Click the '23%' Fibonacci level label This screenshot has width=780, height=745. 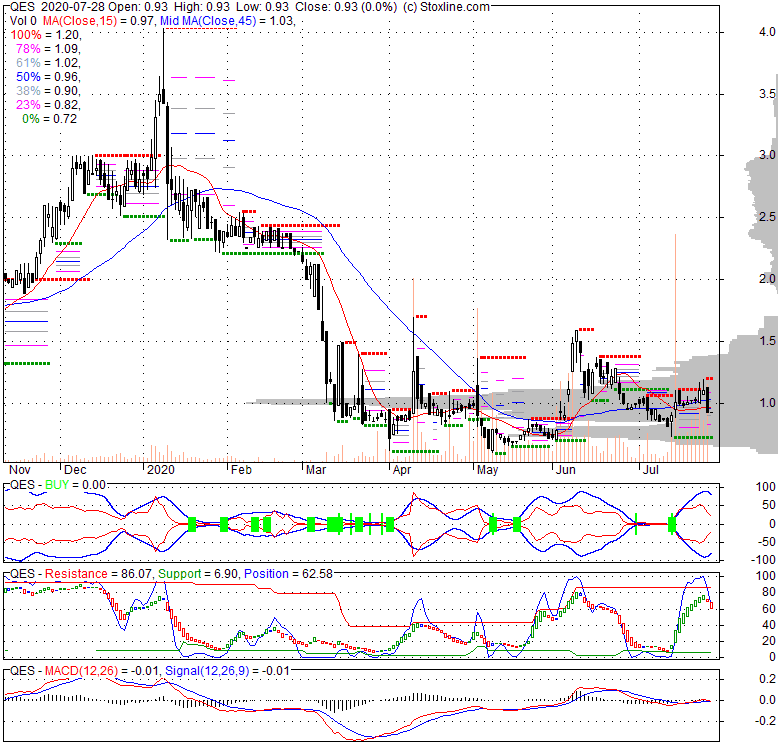[x=28, y=104]
